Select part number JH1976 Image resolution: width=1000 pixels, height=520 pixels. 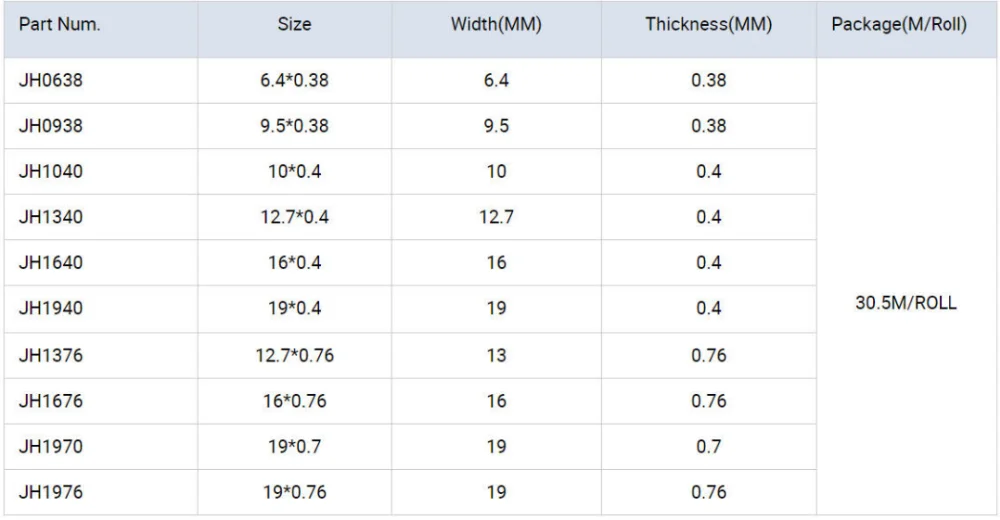click(50, 492)
